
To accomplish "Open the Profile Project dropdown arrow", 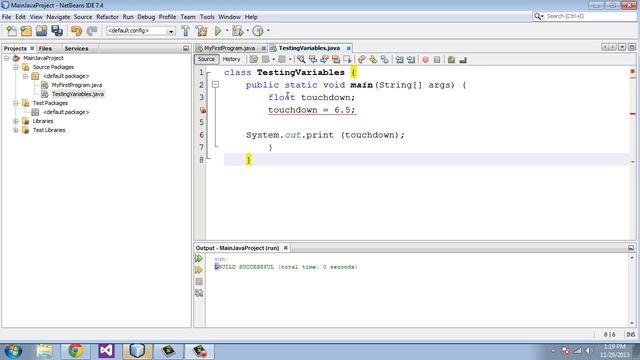I will (268, 31).
